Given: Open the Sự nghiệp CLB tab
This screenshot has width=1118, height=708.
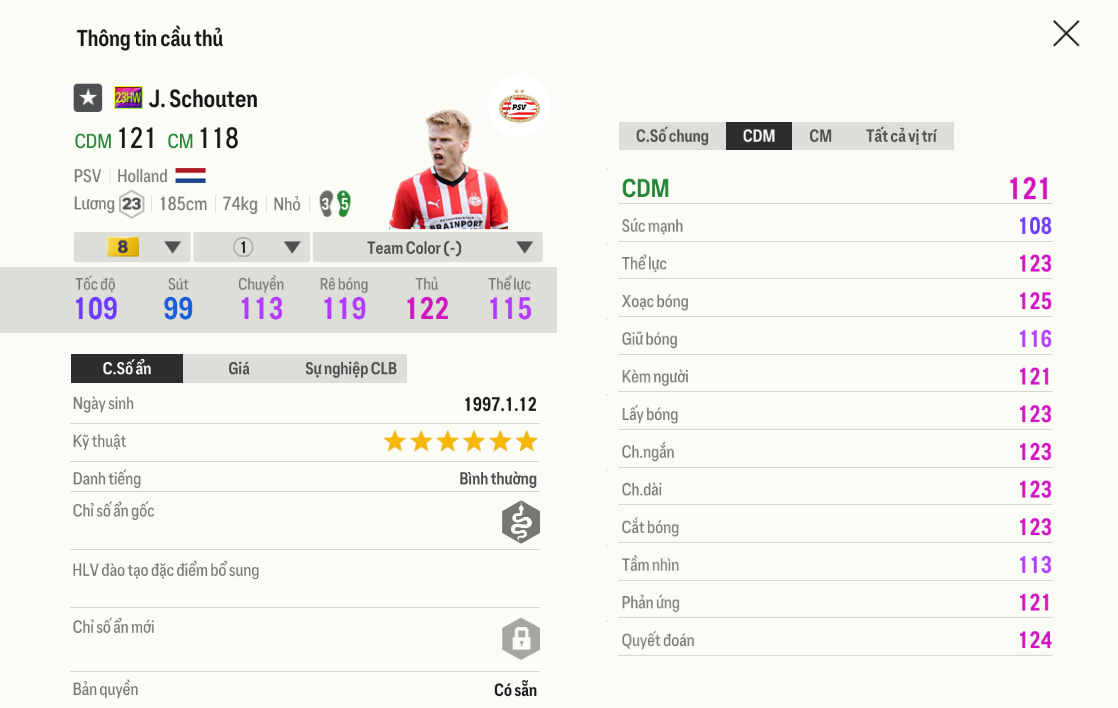Looking at the screenshot, I should pos(351,369).
